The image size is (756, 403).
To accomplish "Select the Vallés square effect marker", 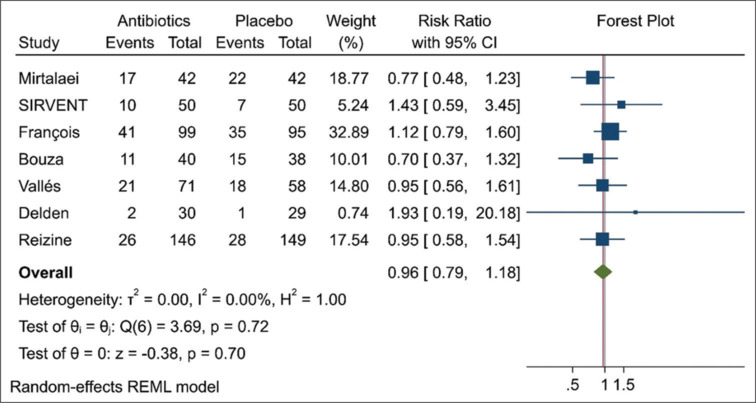I will click(602, 185).
